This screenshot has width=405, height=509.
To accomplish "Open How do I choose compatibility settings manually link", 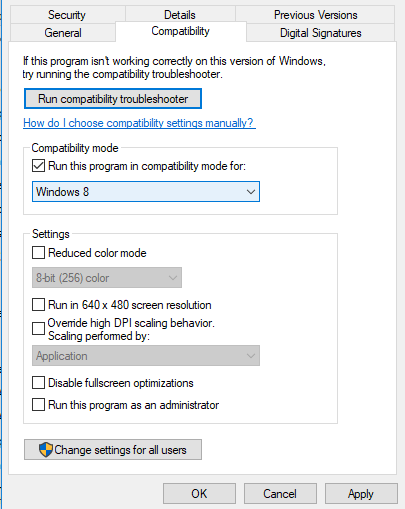I will (139, 123).
